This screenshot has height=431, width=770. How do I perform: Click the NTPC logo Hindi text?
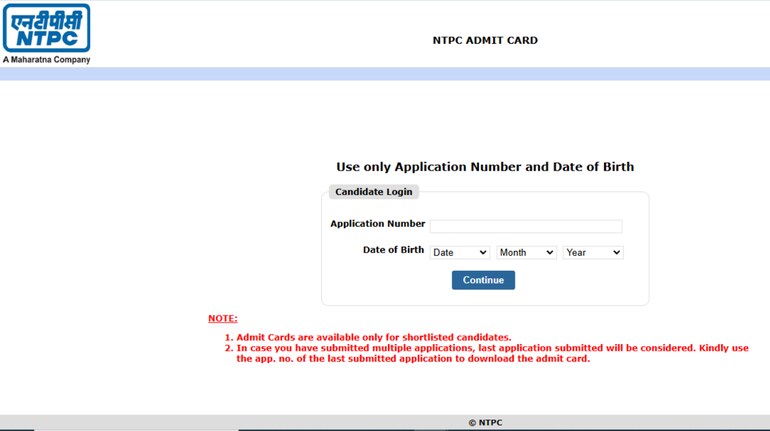click(x=46, y=18)
